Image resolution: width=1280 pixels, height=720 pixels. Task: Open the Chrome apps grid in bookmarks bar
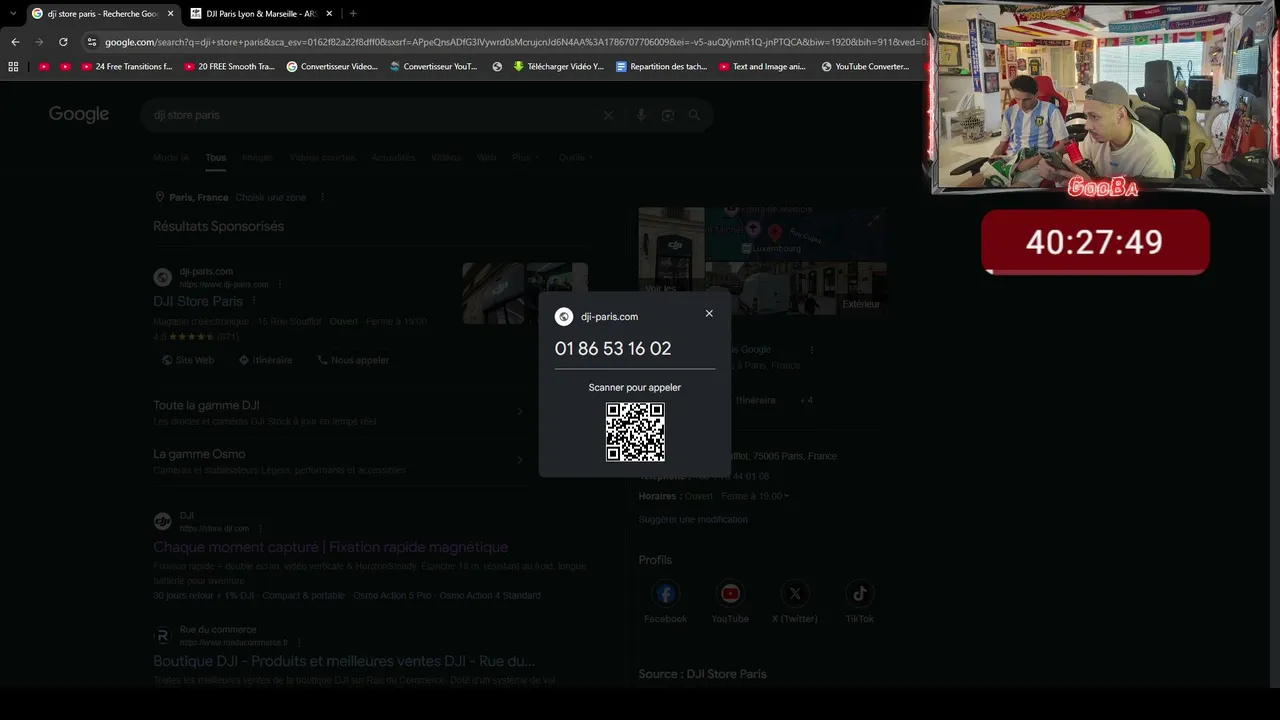(x=13, y=67)
